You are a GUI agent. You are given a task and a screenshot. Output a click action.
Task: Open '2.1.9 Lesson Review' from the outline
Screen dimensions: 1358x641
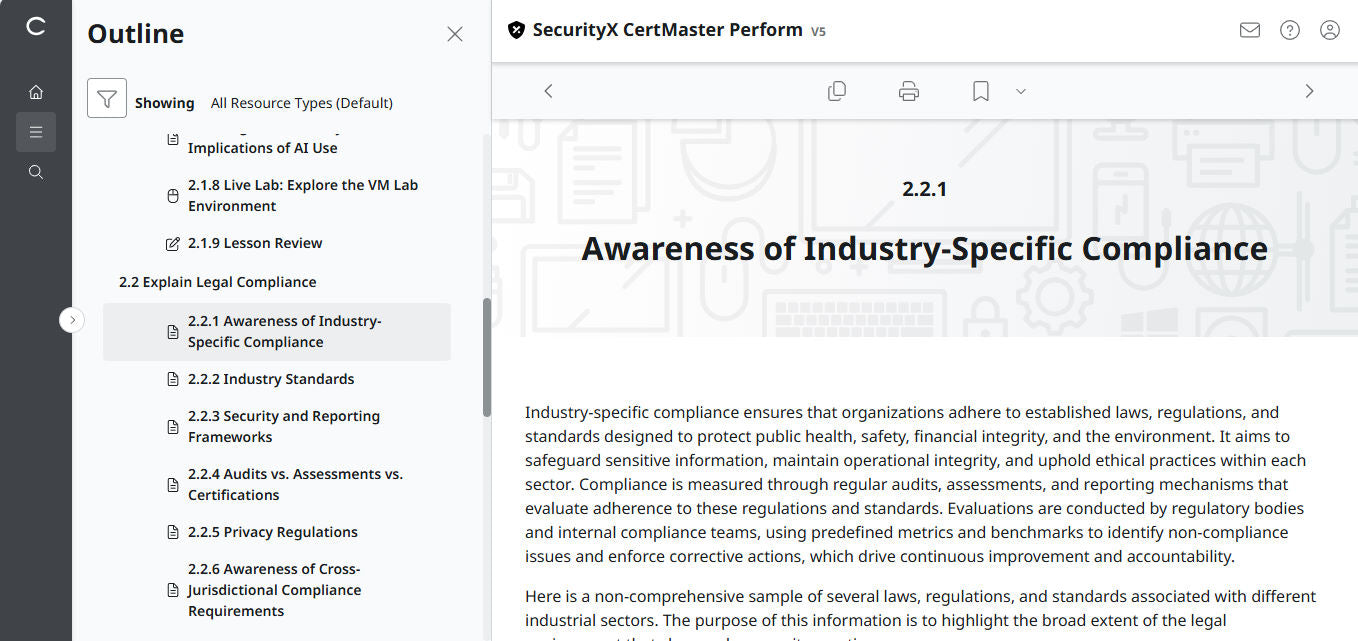[x=254, y=242]
